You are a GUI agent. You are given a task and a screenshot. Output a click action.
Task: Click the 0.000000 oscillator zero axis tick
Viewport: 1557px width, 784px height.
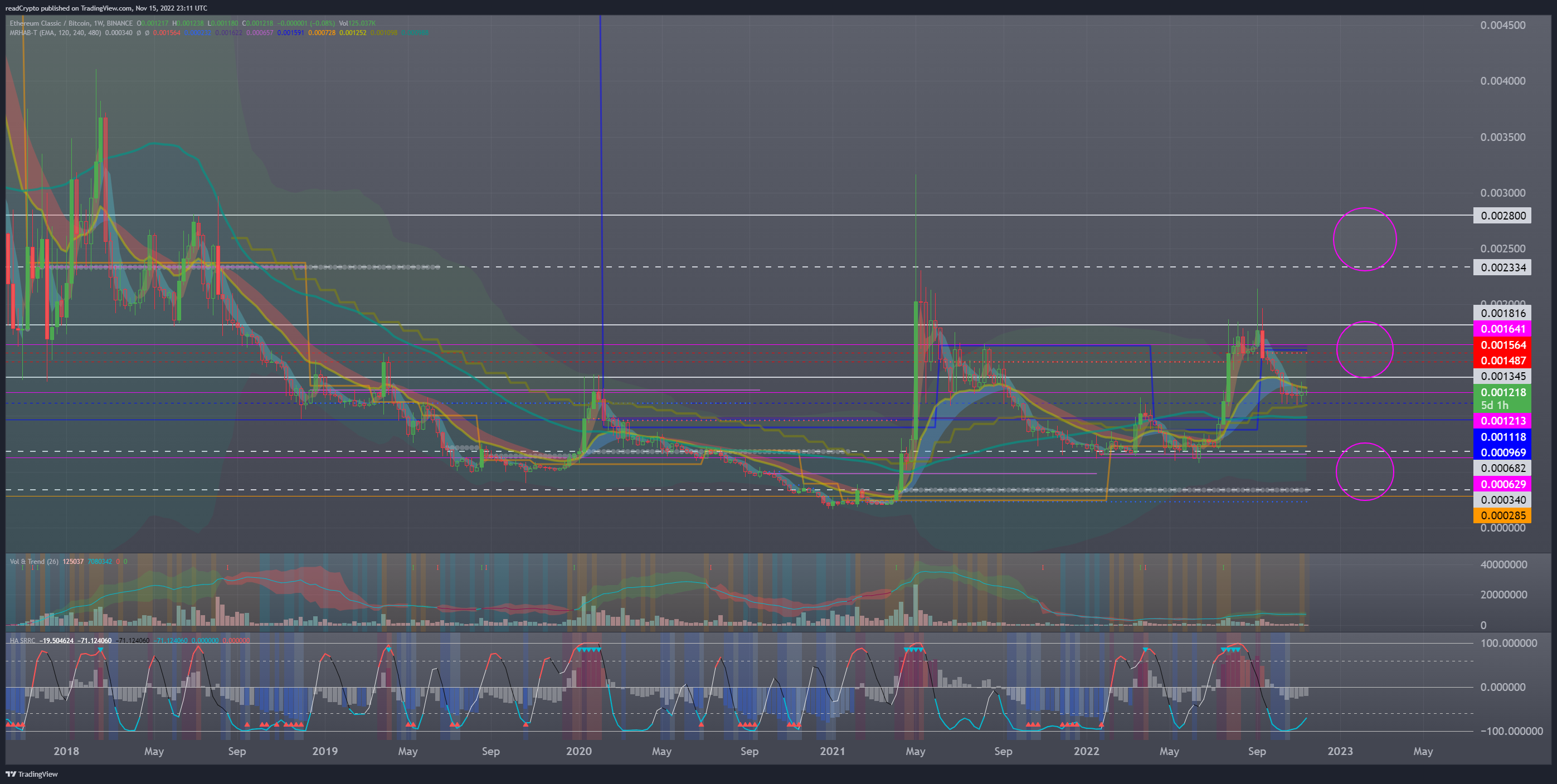[x=1504, y=687]
